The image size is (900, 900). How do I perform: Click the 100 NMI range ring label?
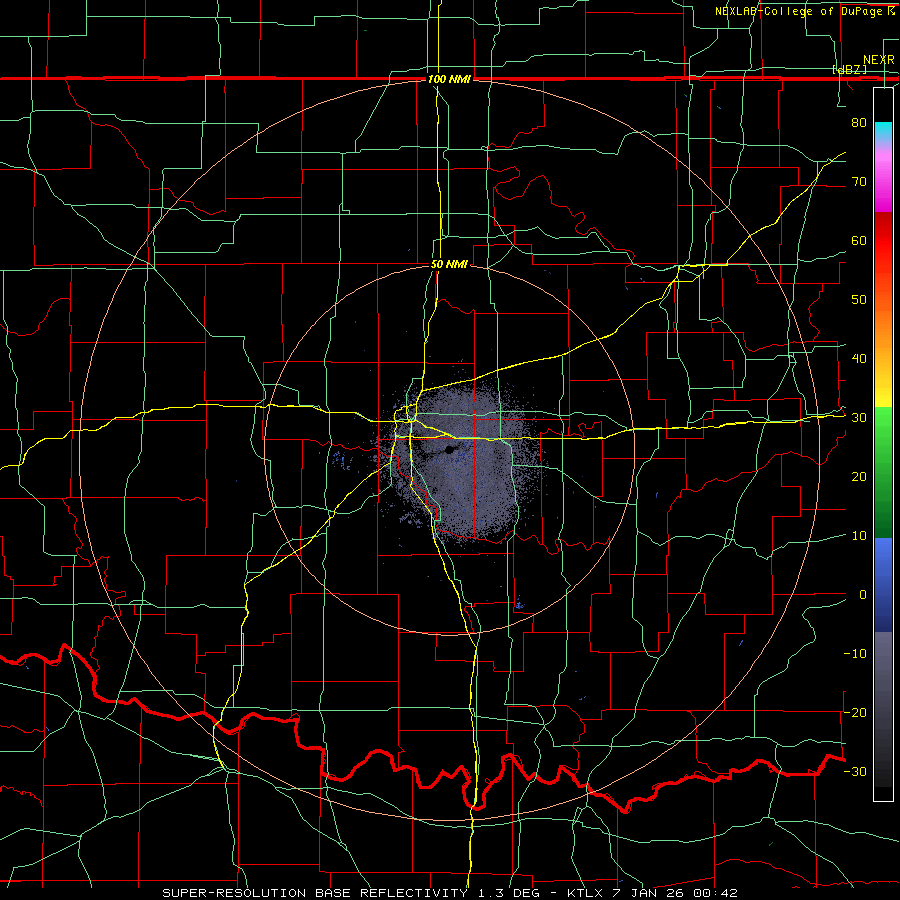(449, 79)
